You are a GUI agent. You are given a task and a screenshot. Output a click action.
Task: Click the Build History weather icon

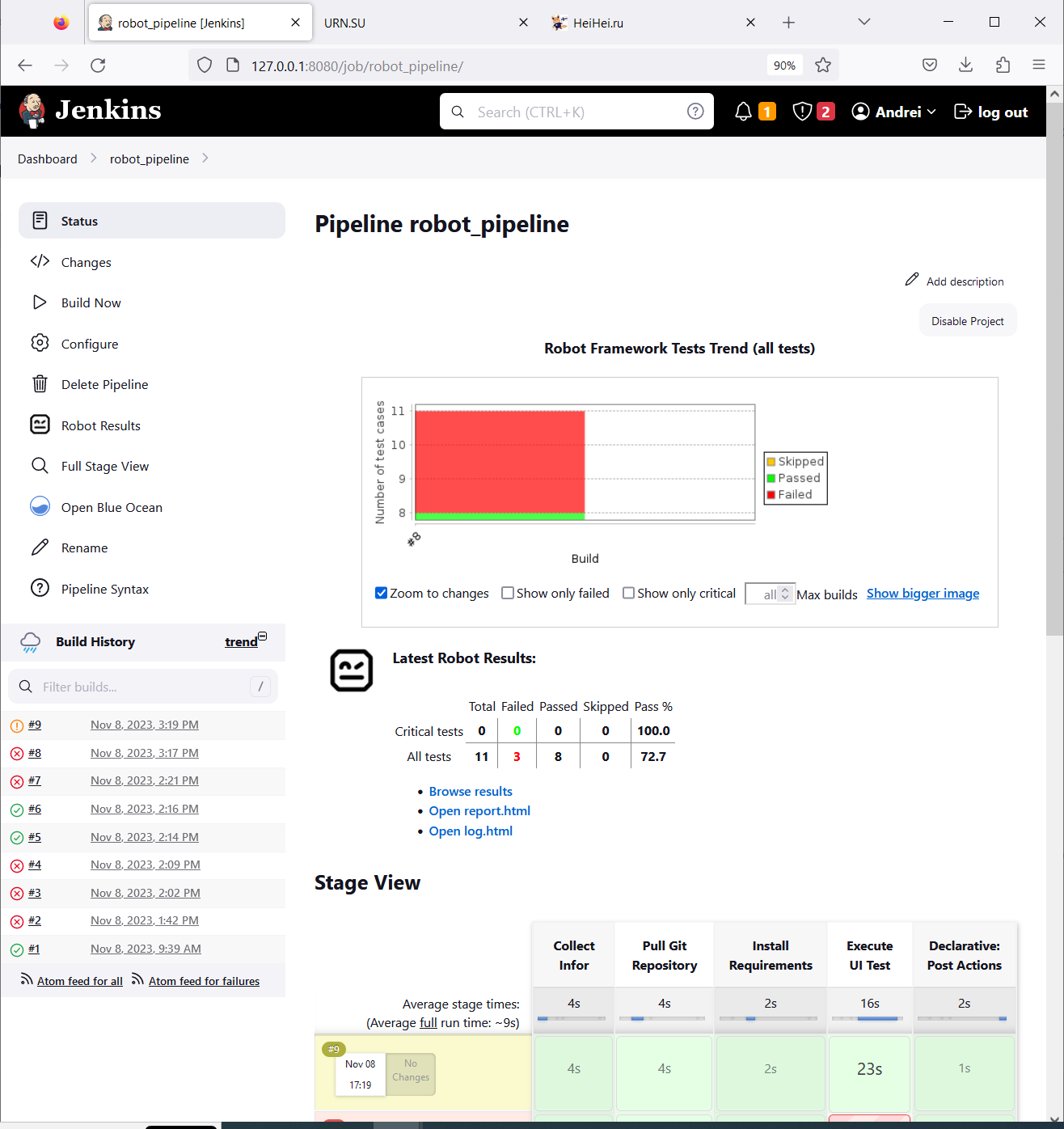pyautogui.click(x=30, y=642)
